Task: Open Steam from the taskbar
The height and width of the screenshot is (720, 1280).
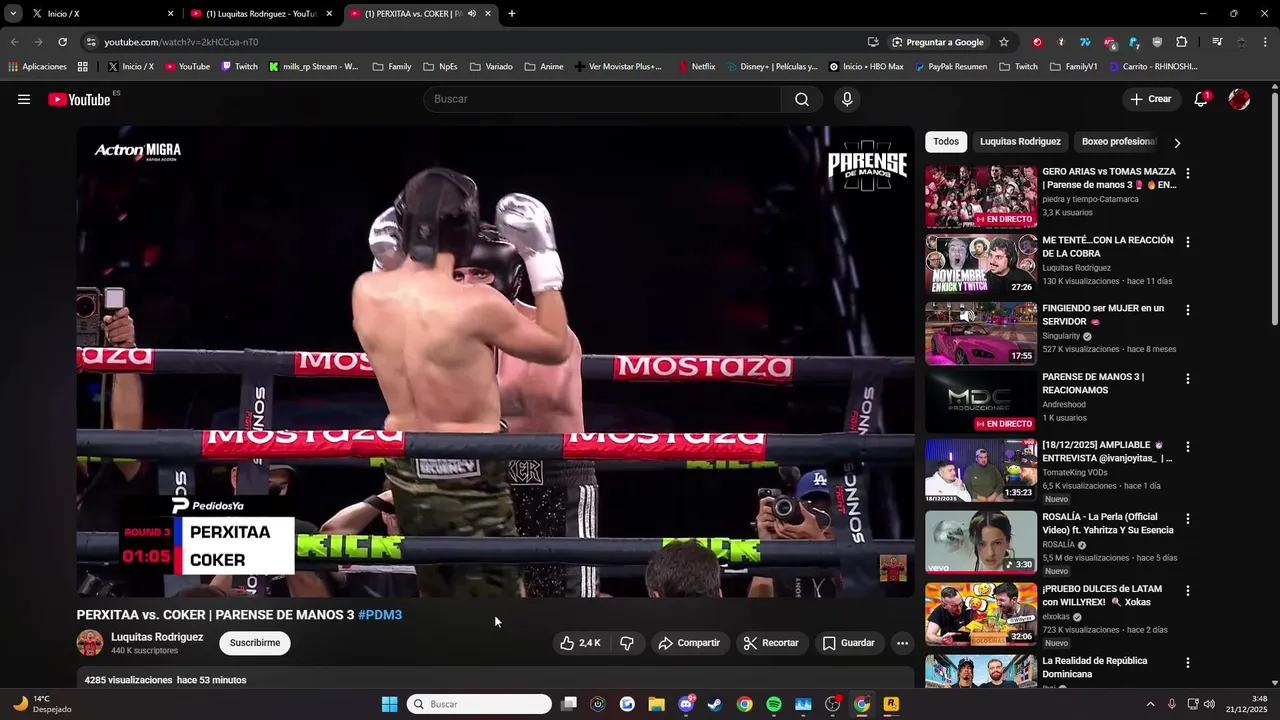Action: [715, 704]
